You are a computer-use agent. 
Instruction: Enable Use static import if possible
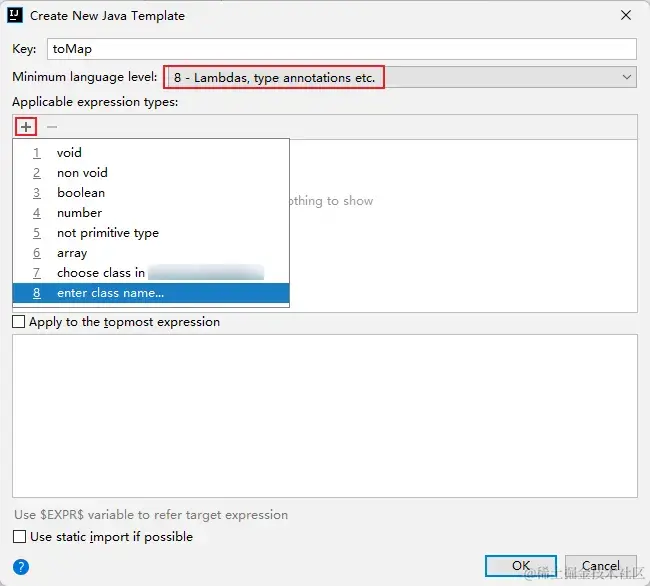tap(19, 537)
